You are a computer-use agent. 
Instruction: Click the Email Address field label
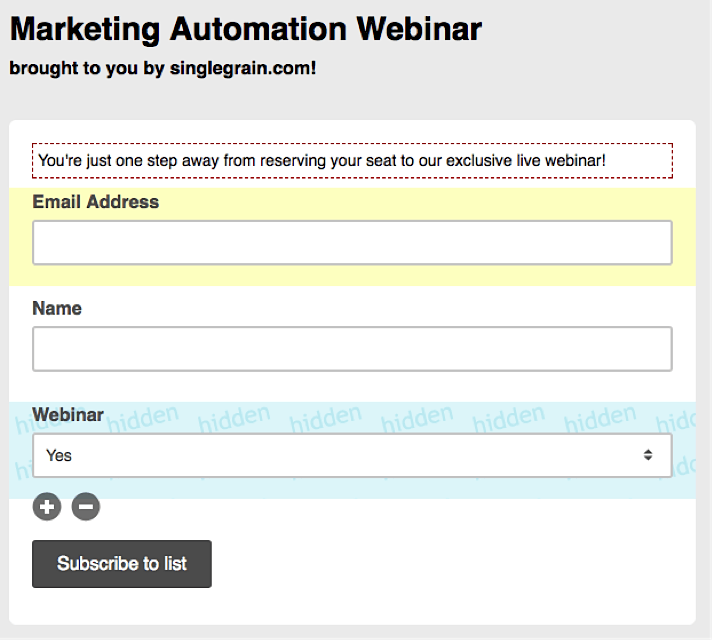[95, 202]
